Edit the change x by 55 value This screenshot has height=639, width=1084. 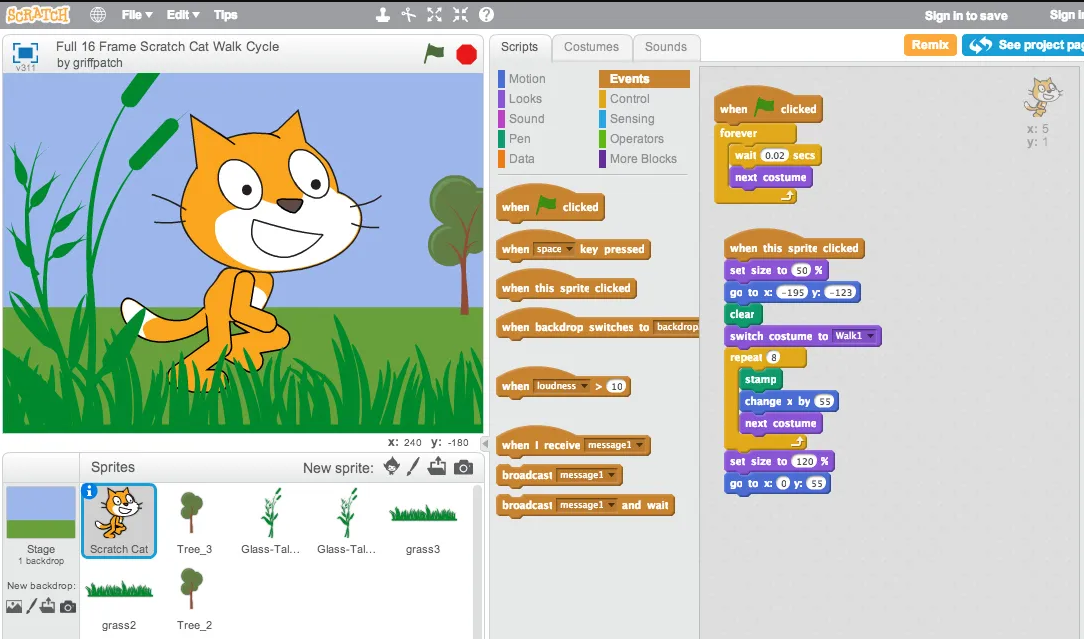(x=824, y=402)
